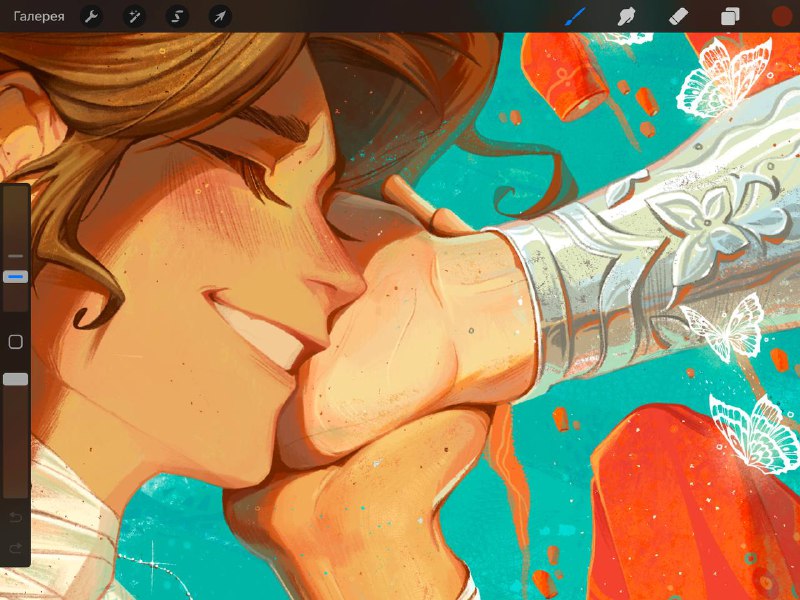Tap the square modify button in sidebar
The image size is (800, 600).
point(16,342)
